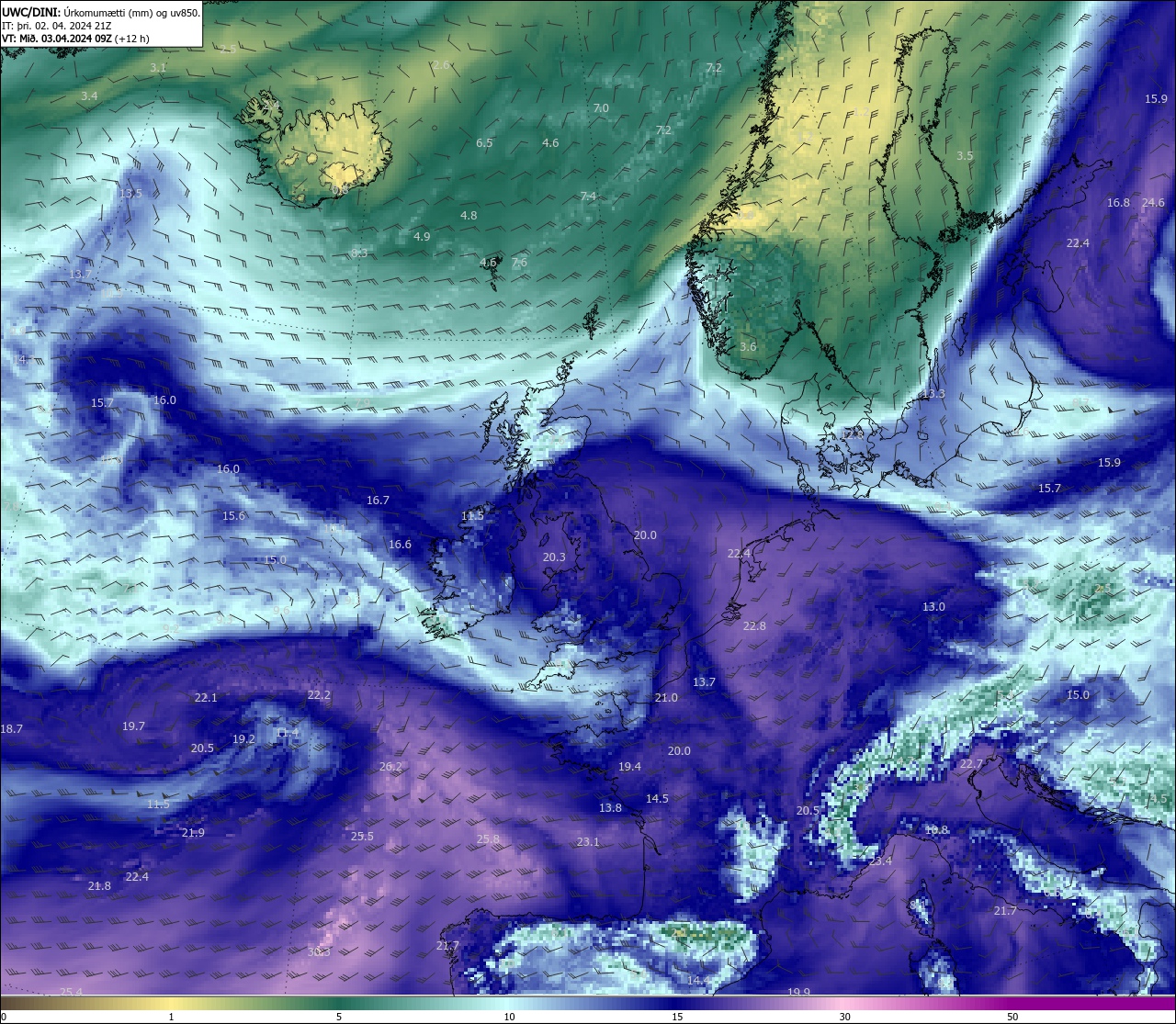The image size is (1176, 1024).
Task: Click the legend tick labeled 30
Action: 844,1017
